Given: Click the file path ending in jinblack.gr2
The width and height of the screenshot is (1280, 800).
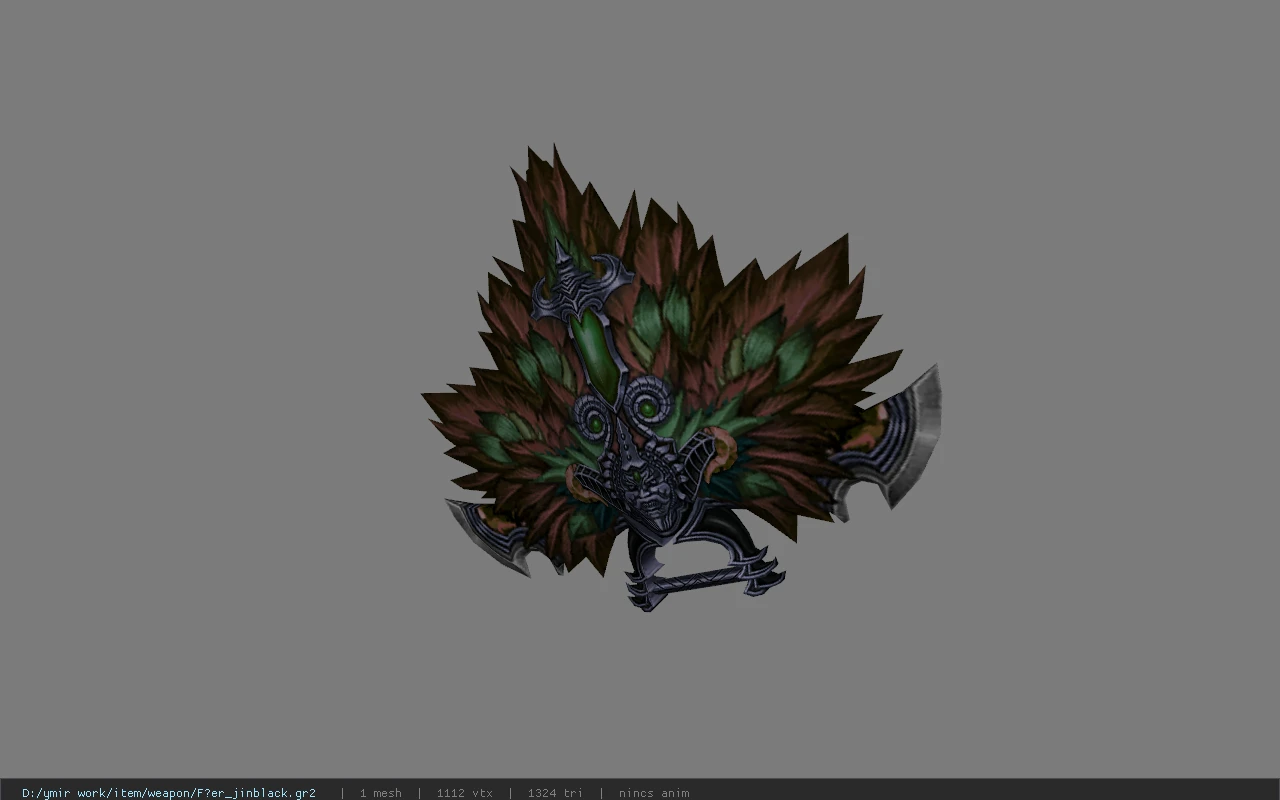Looking at the screenshot, I should 169,793.
